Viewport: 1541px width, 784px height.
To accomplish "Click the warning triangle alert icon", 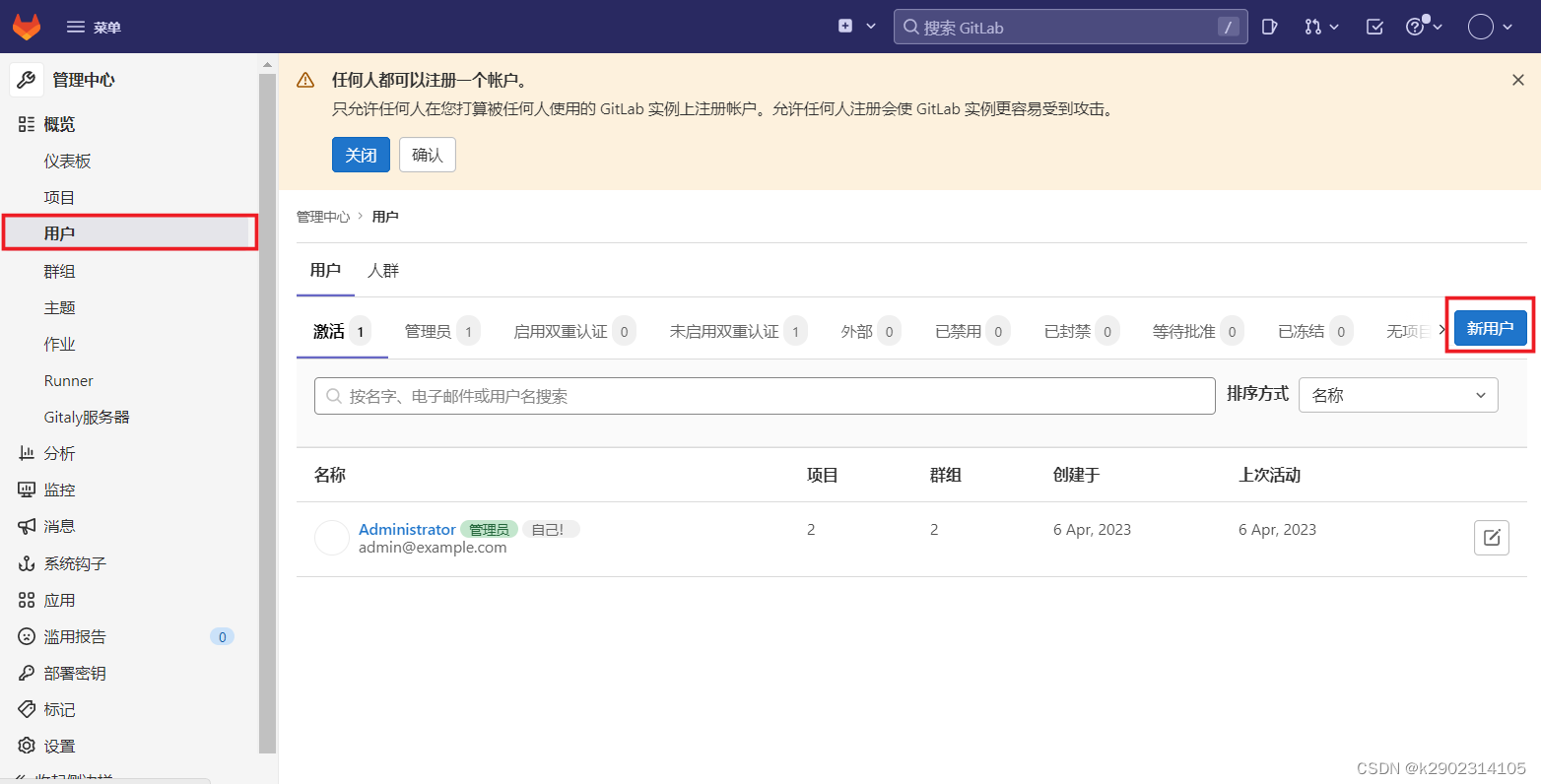I will click(x=306, y=80).
